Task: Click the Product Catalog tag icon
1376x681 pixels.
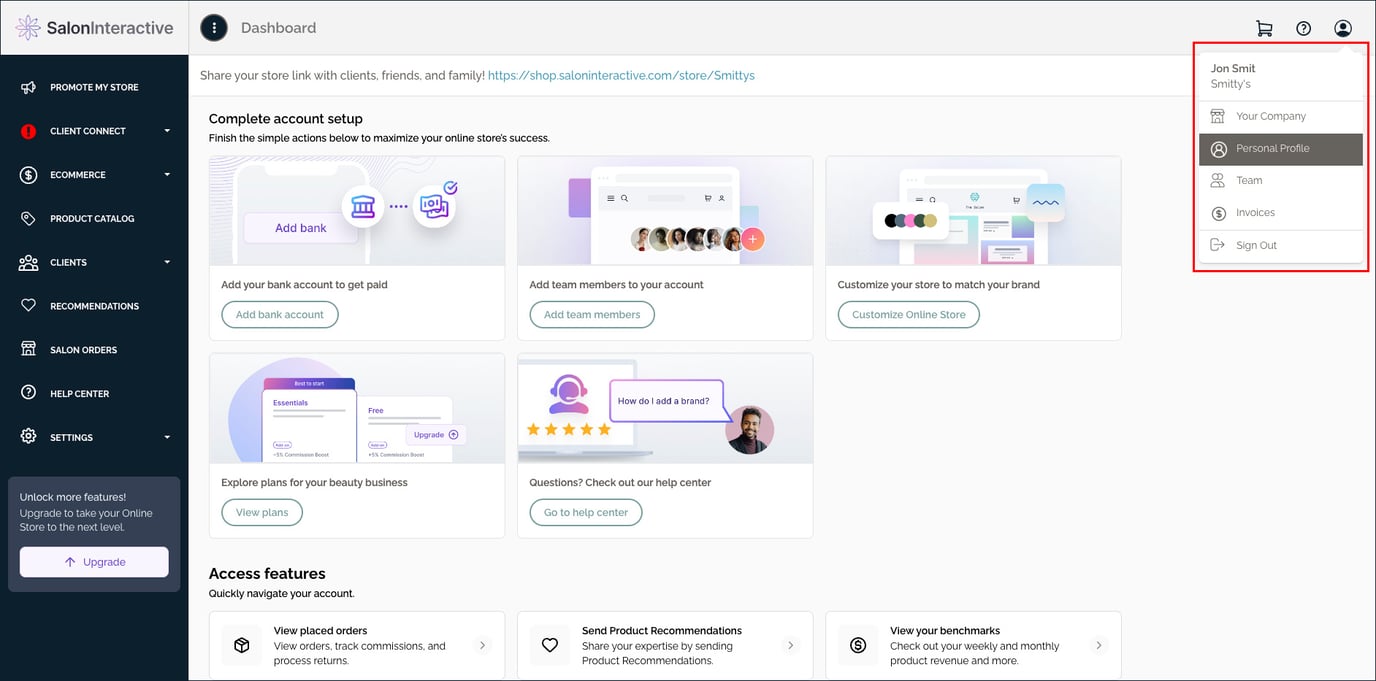Action: tap(29, 218)
